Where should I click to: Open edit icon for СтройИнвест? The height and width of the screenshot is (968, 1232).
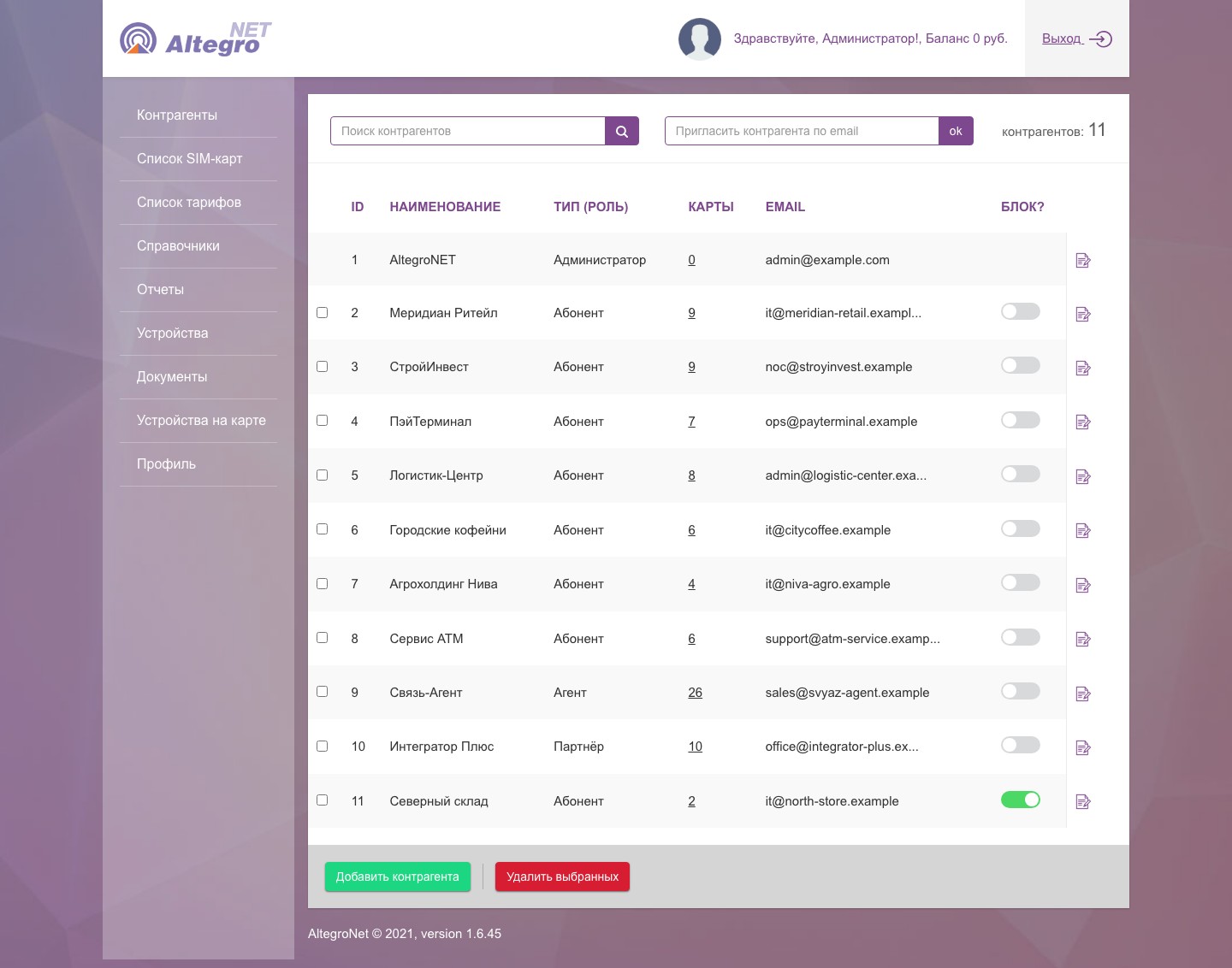tap(1083, 369)
